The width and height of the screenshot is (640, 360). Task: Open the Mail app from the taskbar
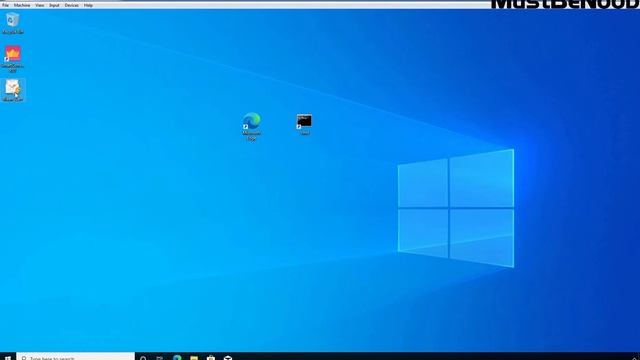[x=228, y=358]
